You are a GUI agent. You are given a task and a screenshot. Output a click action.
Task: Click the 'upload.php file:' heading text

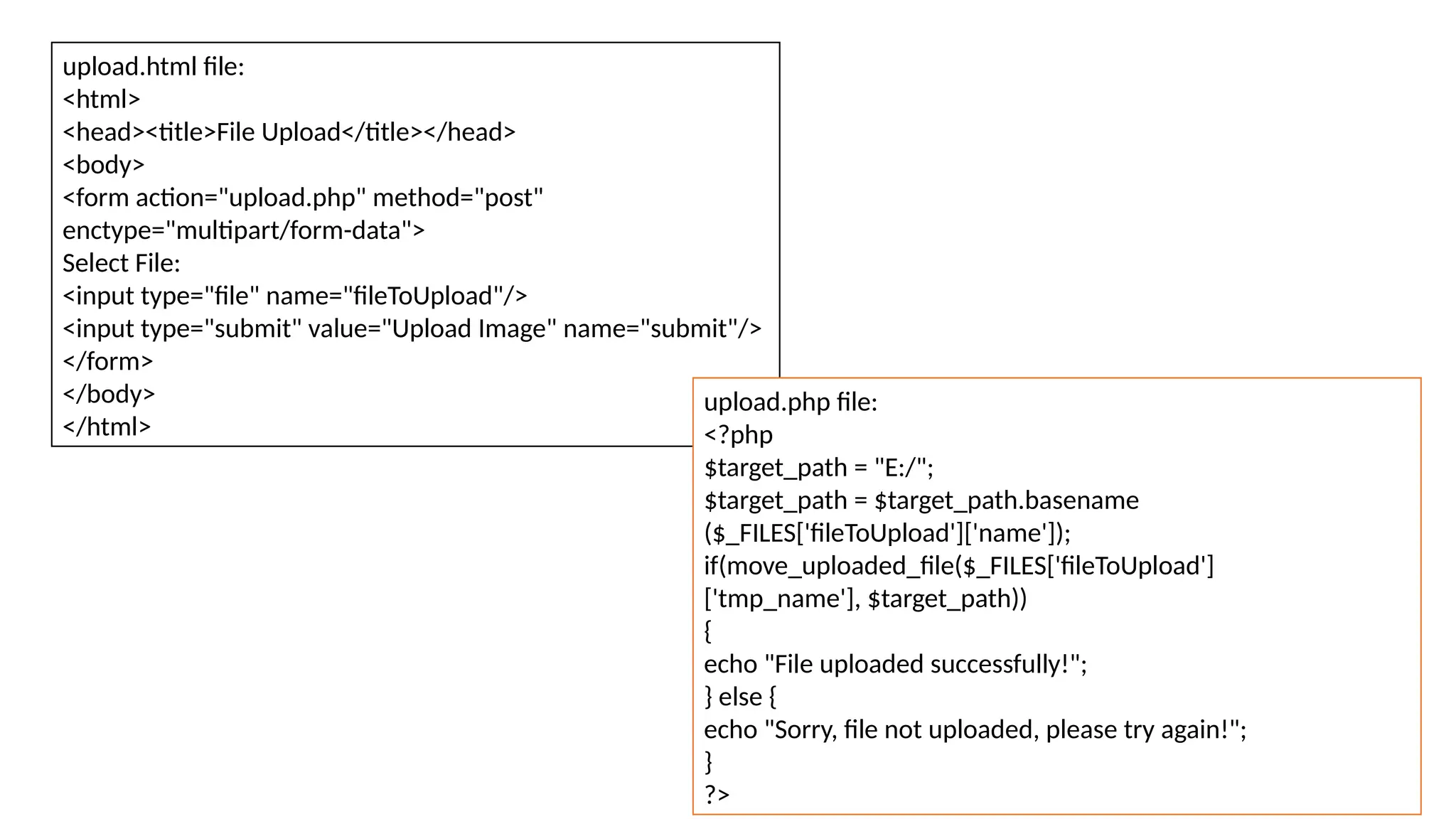coord(790,402)
